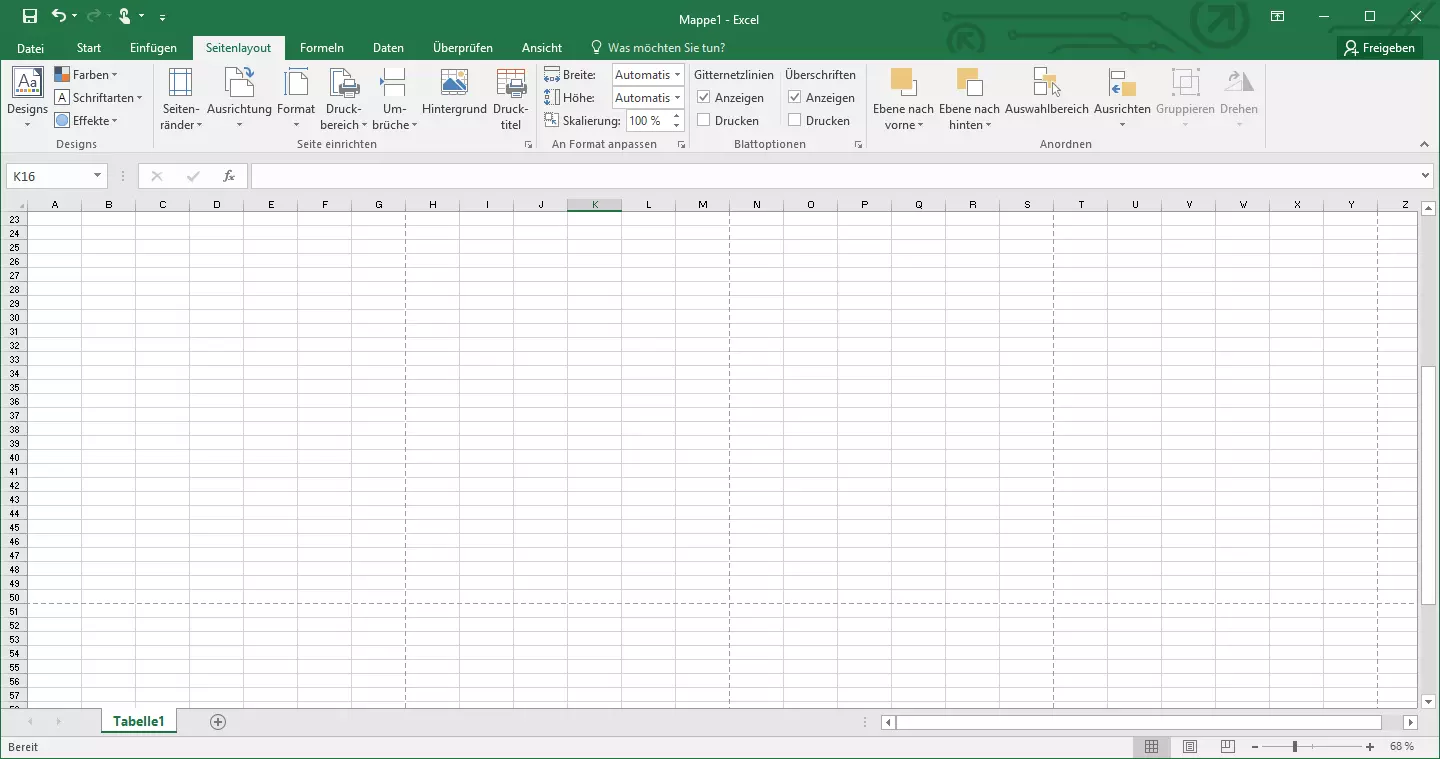Switch to Normal view in status bar
1440x759 pixels.
click(1152, 747)
